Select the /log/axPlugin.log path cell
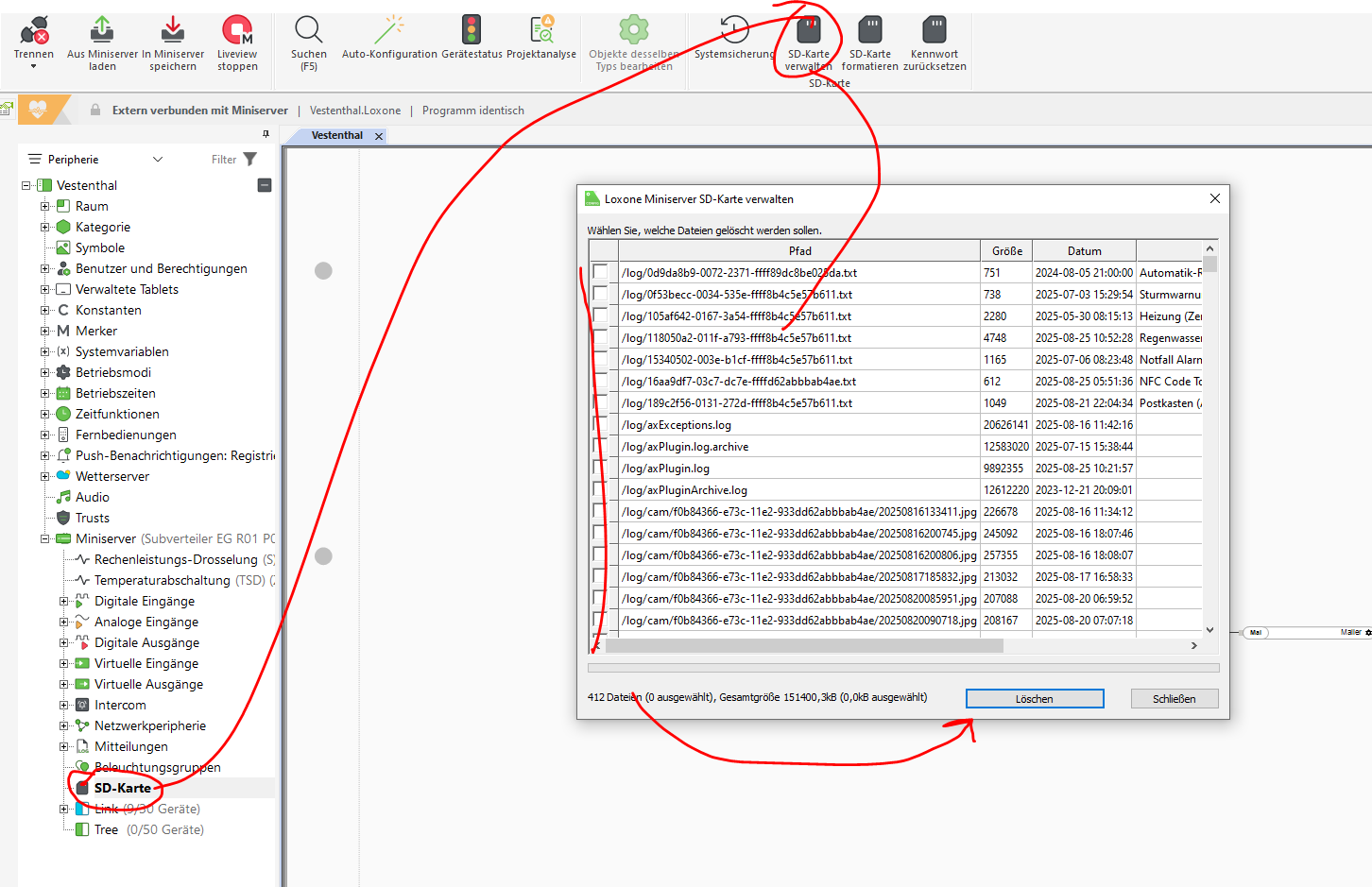 click(799, 468)
